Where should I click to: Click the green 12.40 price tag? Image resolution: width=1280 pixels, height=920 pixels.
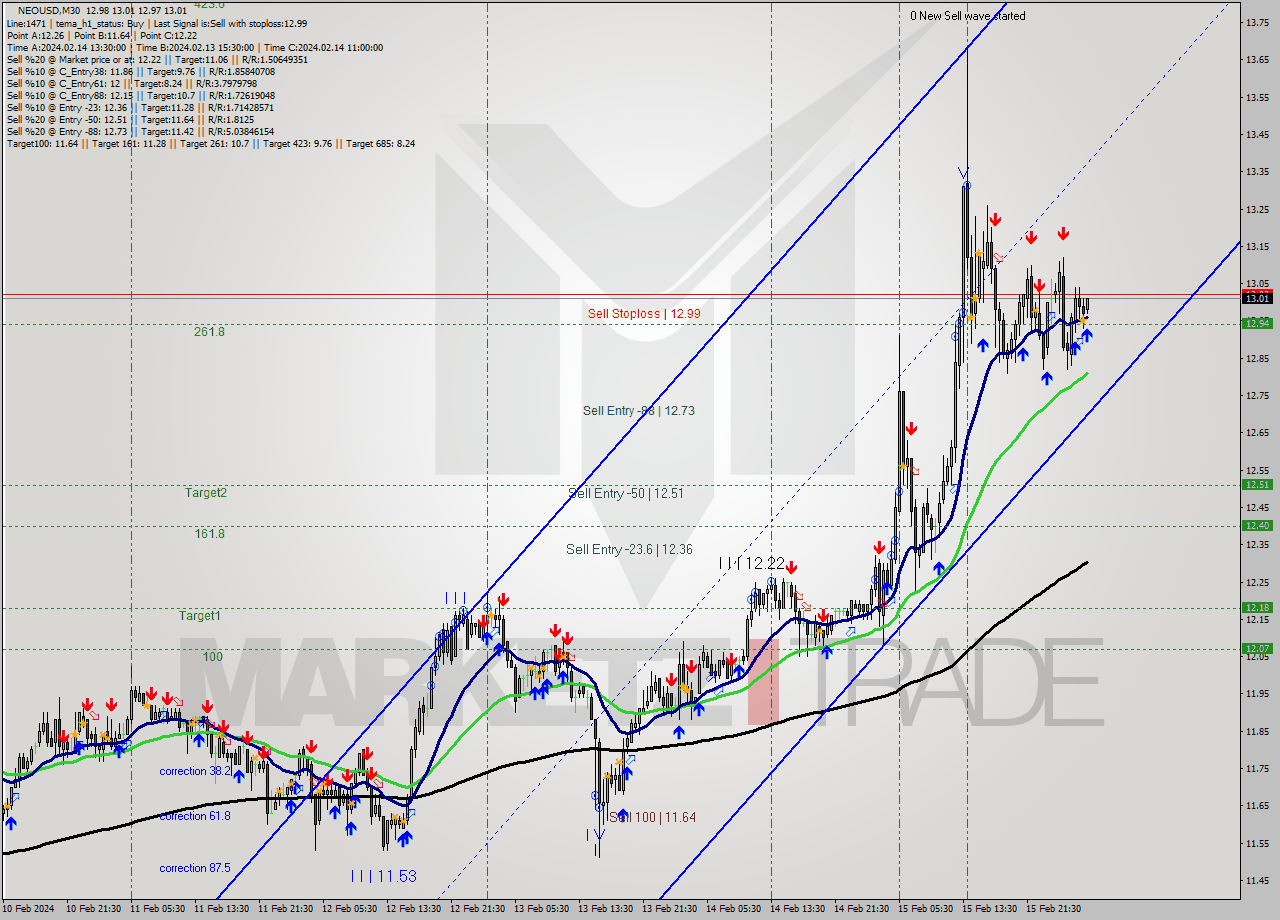(x=1257, y=526)
